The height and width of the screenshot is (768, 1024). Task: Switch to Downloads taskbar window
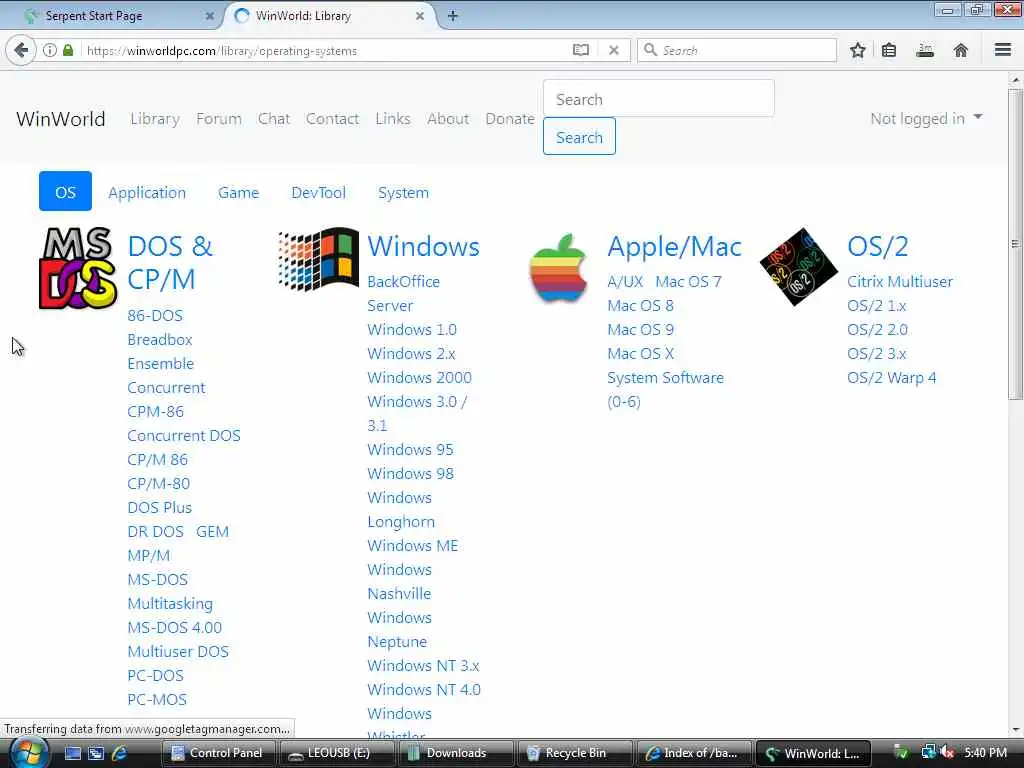(455, 753)
